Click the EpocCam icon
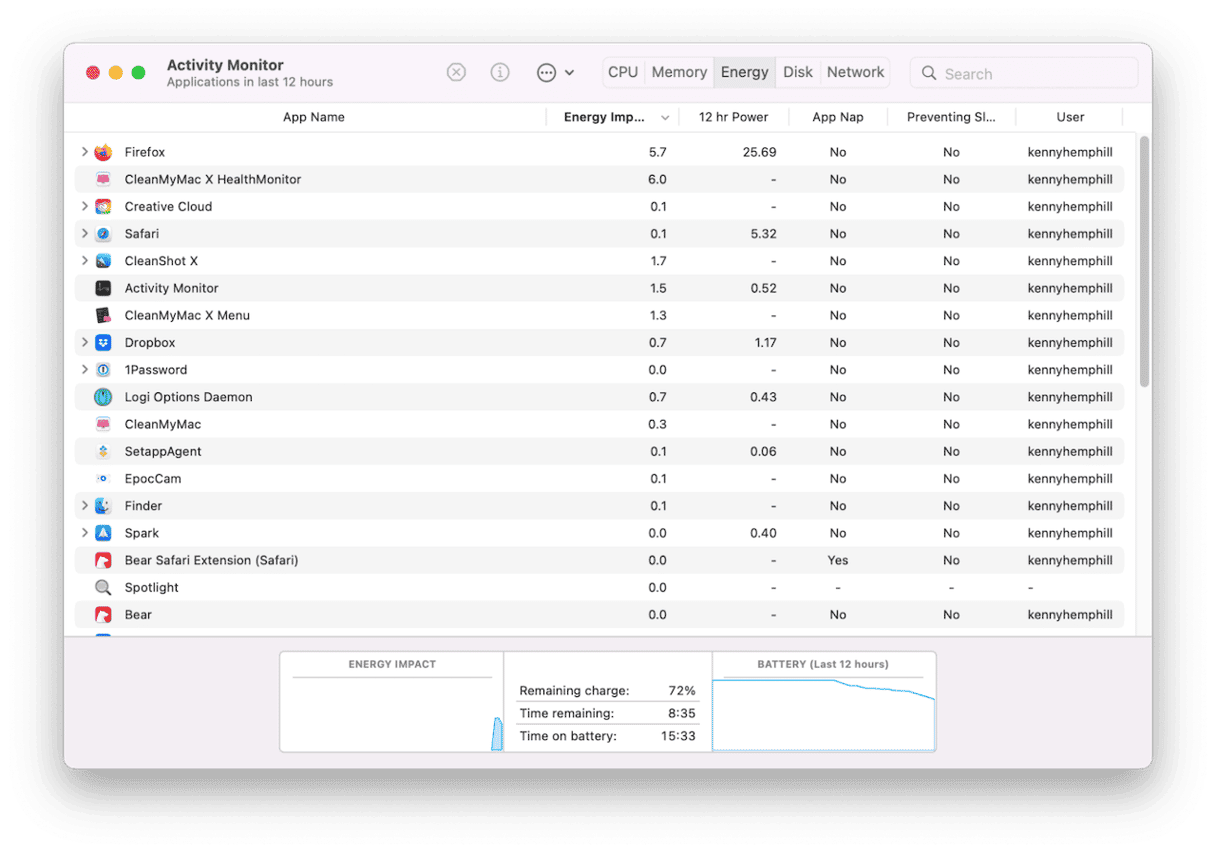This screenshot has height=853, width=1216. pyautogui.click(x=103, y=479)
